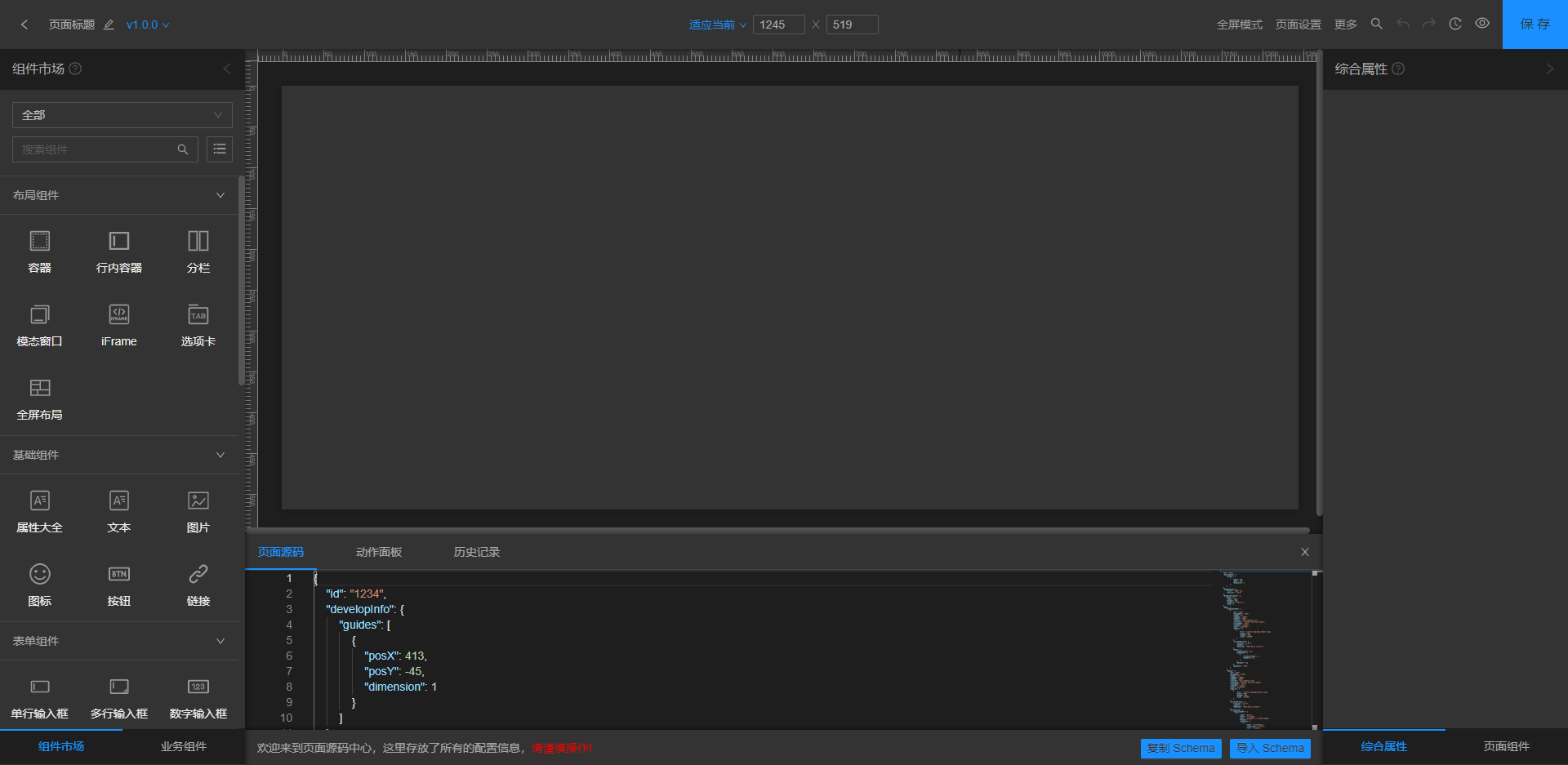Select the 图标 icon component
1568x765 pixels.
click(x=40, y=585)
